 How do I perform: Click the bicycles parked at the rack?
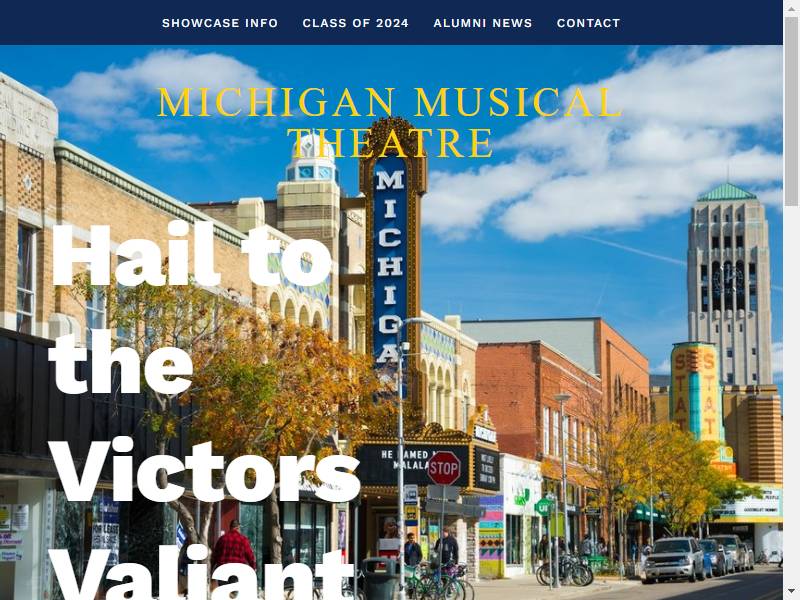(x=564, y=569)
